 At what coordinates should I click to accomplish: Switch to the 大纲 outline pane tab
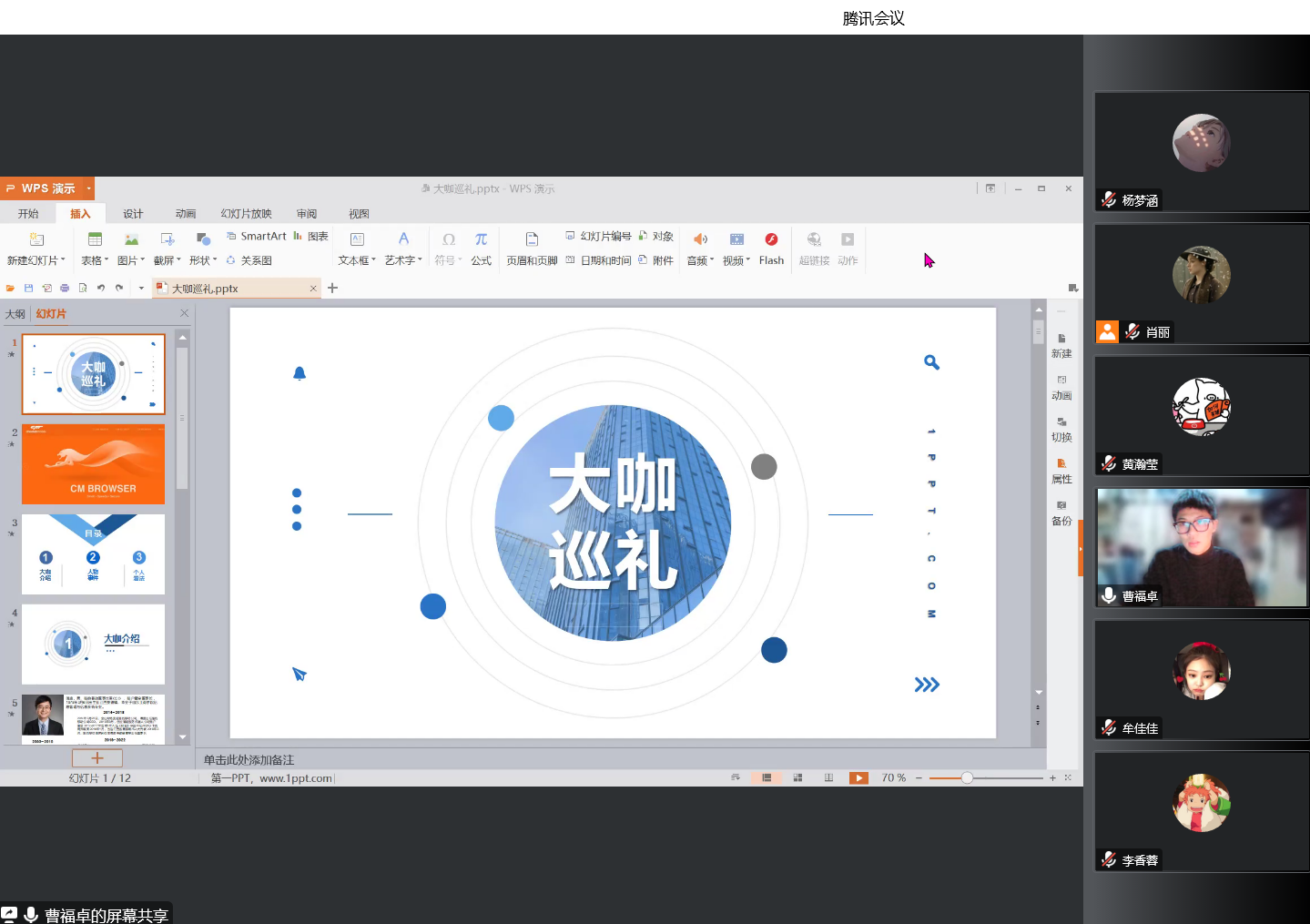[15, 314]
